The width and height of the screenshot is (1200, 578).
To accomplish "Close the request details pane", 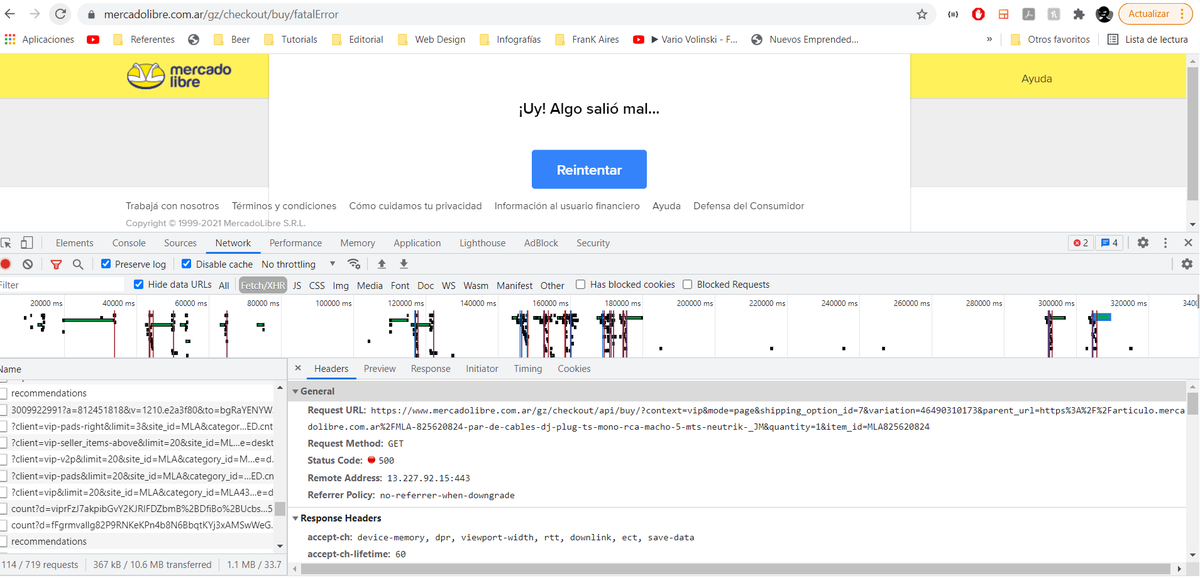I will pyautogui.click(x=297, y=369).
